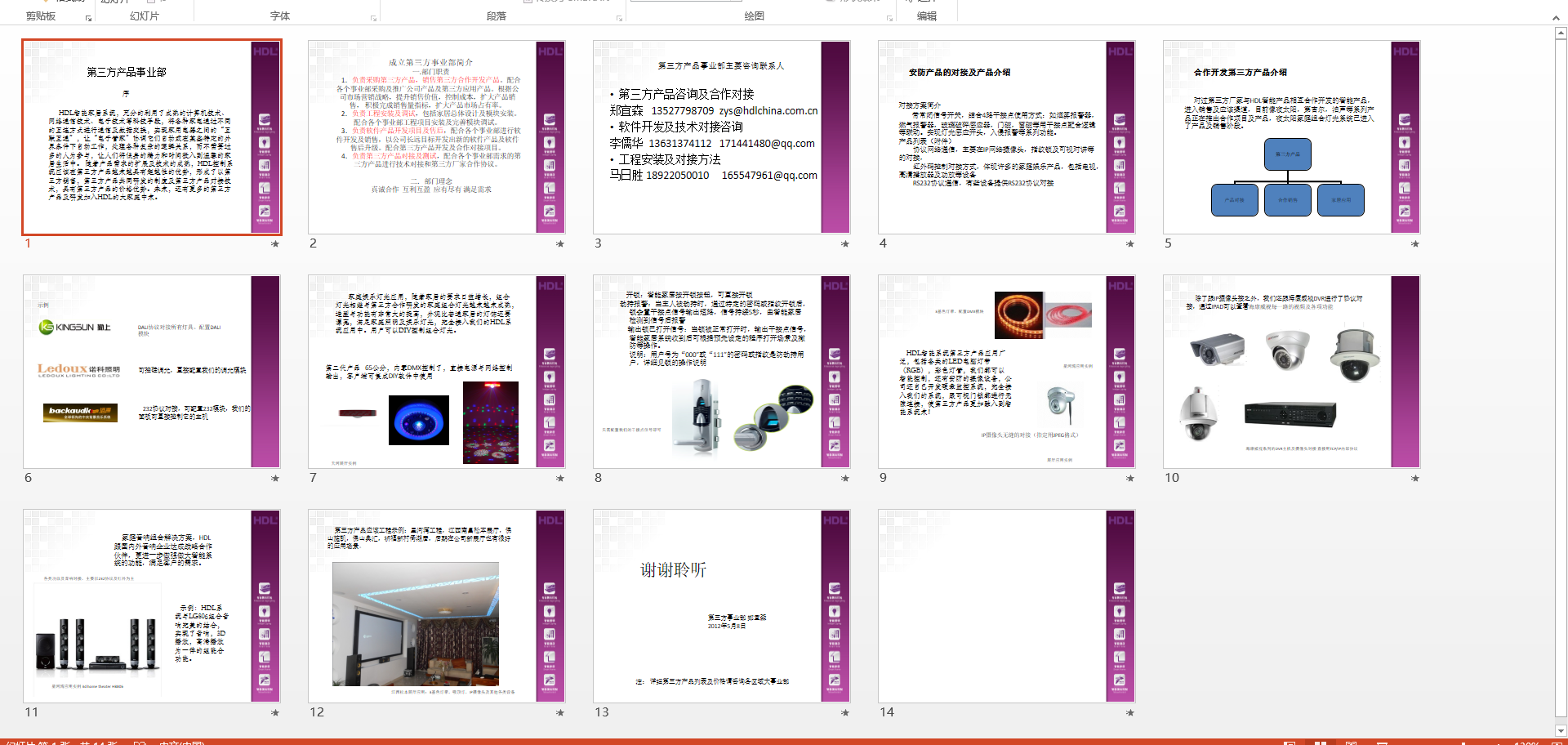Open the 剪贴板 group dialog launcher
Viewport: 1568px width, 745px height.
pyautogui.click(x=88, y=18)
